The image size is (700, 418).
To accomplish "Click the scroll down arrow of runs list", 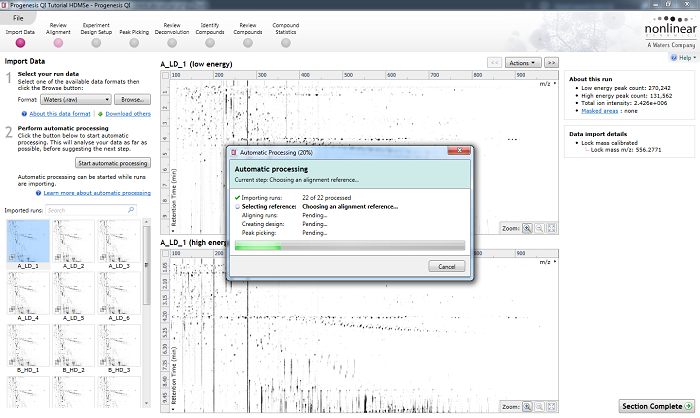I will (x=146, y=403).
